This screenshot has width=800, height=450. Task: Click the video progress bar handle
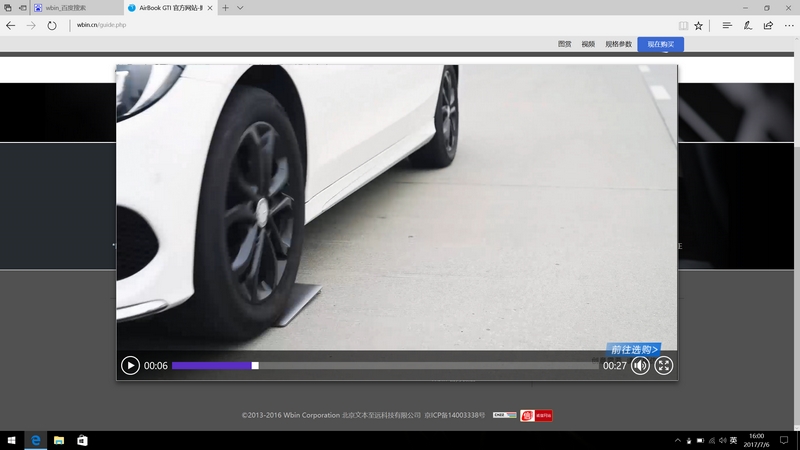click(255, 366)
